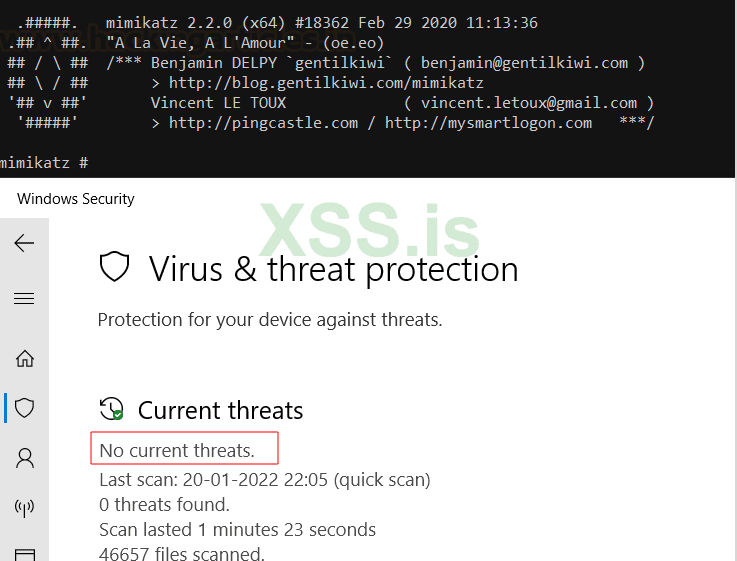737x561 pixels.
Task: Click the "Virus & threat protection" heading
Action: tap(333, 269)
